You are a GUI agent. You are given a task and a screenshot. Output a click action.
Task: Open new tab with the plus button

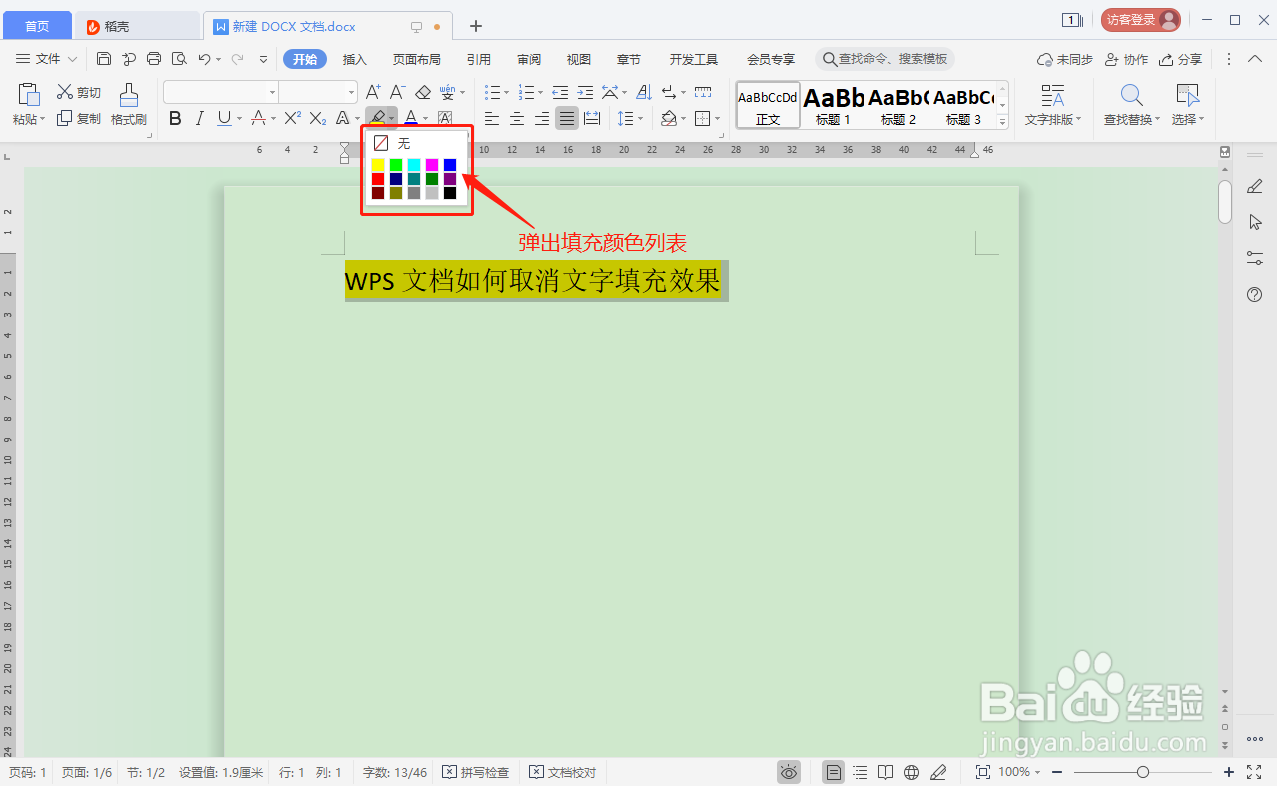pos(476,25)
